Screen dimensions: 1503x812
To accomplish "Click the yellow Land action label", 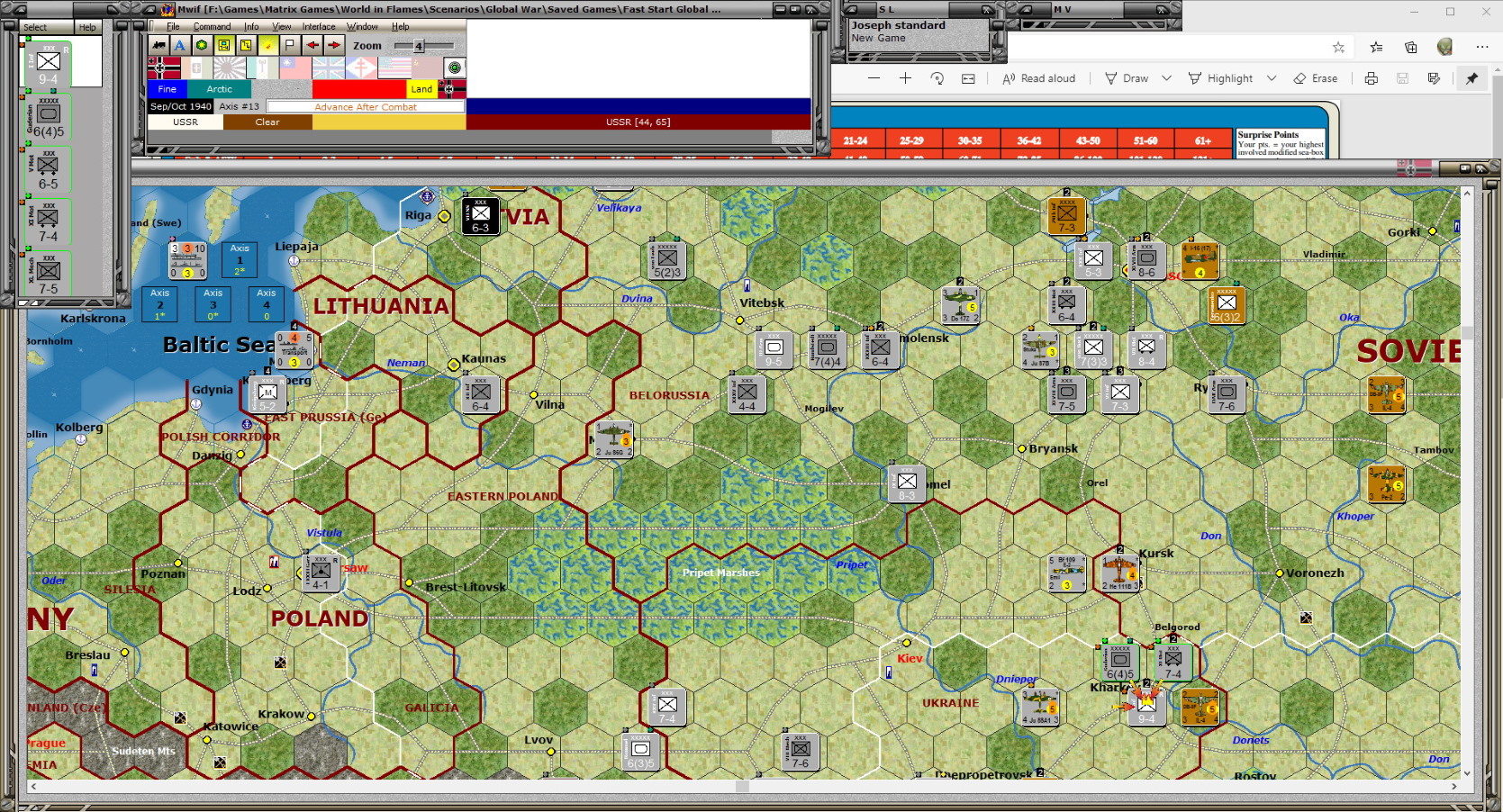I will point(421,89).
